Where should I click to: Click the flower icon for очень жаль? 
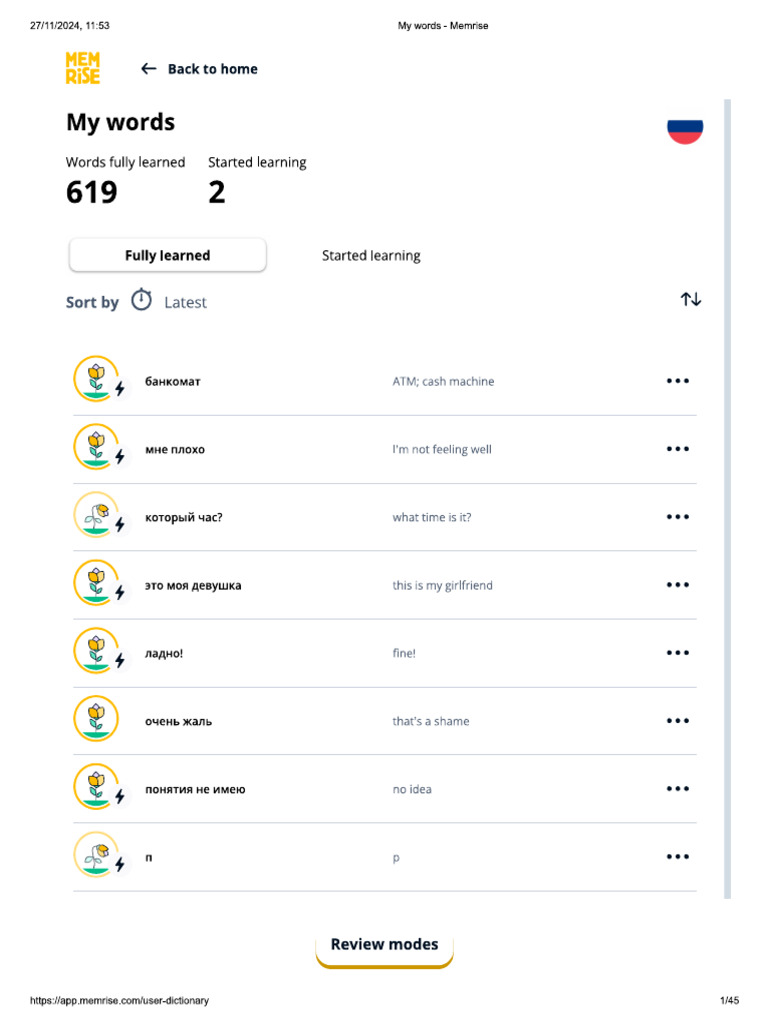click(95, 720)
